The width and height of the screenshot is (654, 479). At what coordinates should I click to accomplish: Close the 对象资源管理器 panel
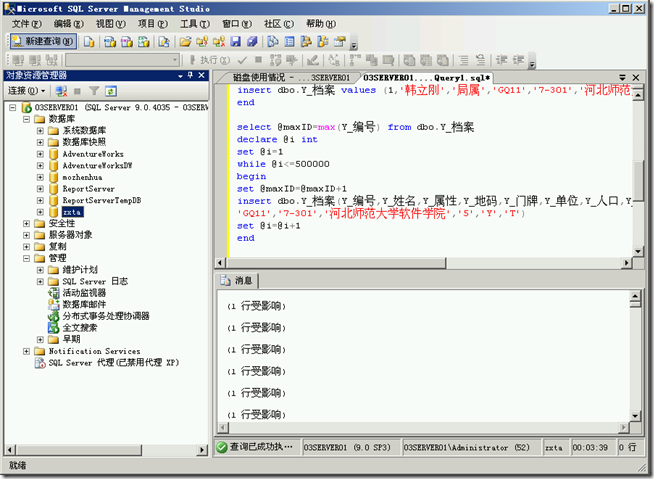click(201, 75)
